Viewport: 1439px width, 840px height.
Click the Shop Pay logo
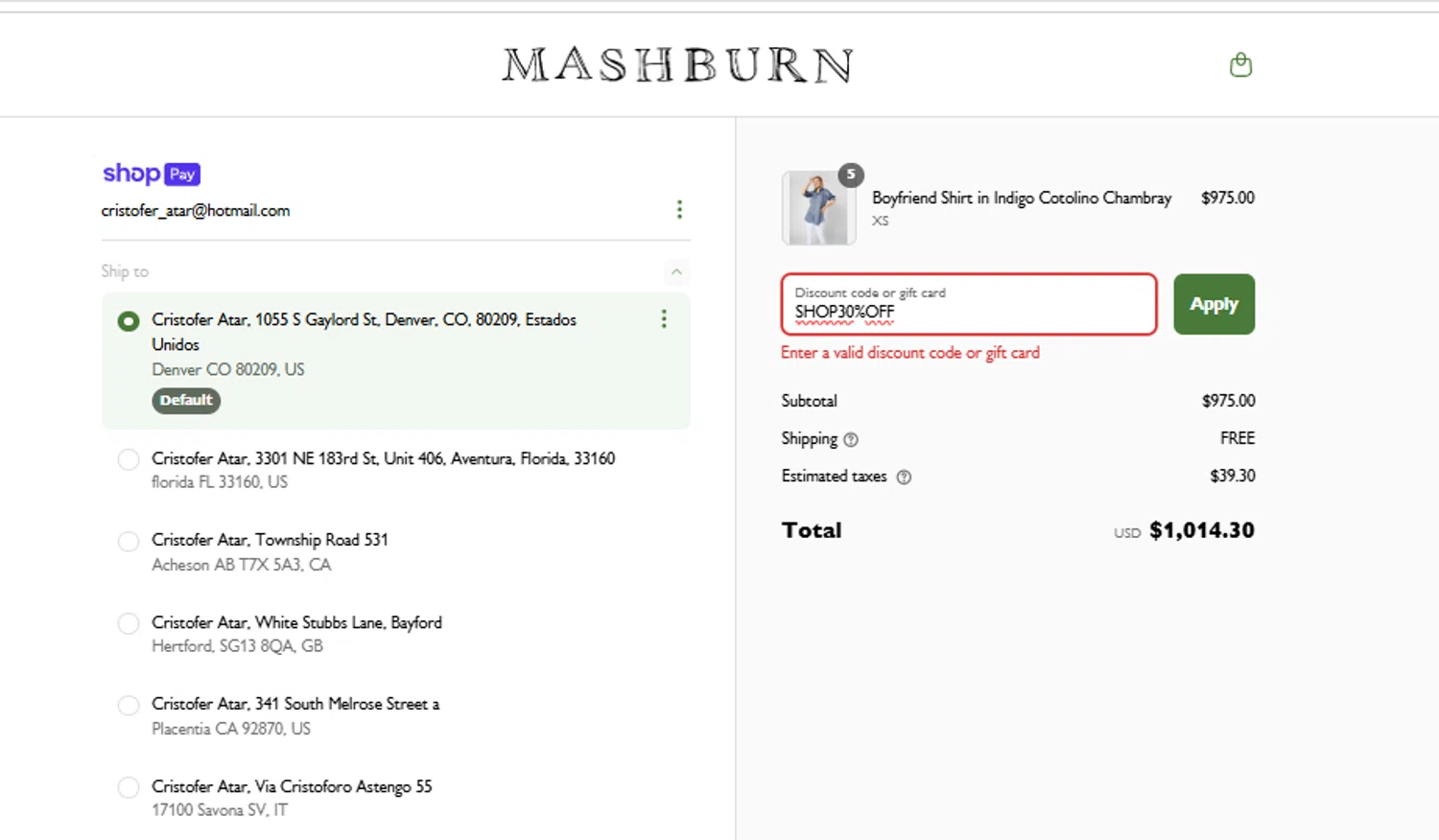[x=152, y=174]
